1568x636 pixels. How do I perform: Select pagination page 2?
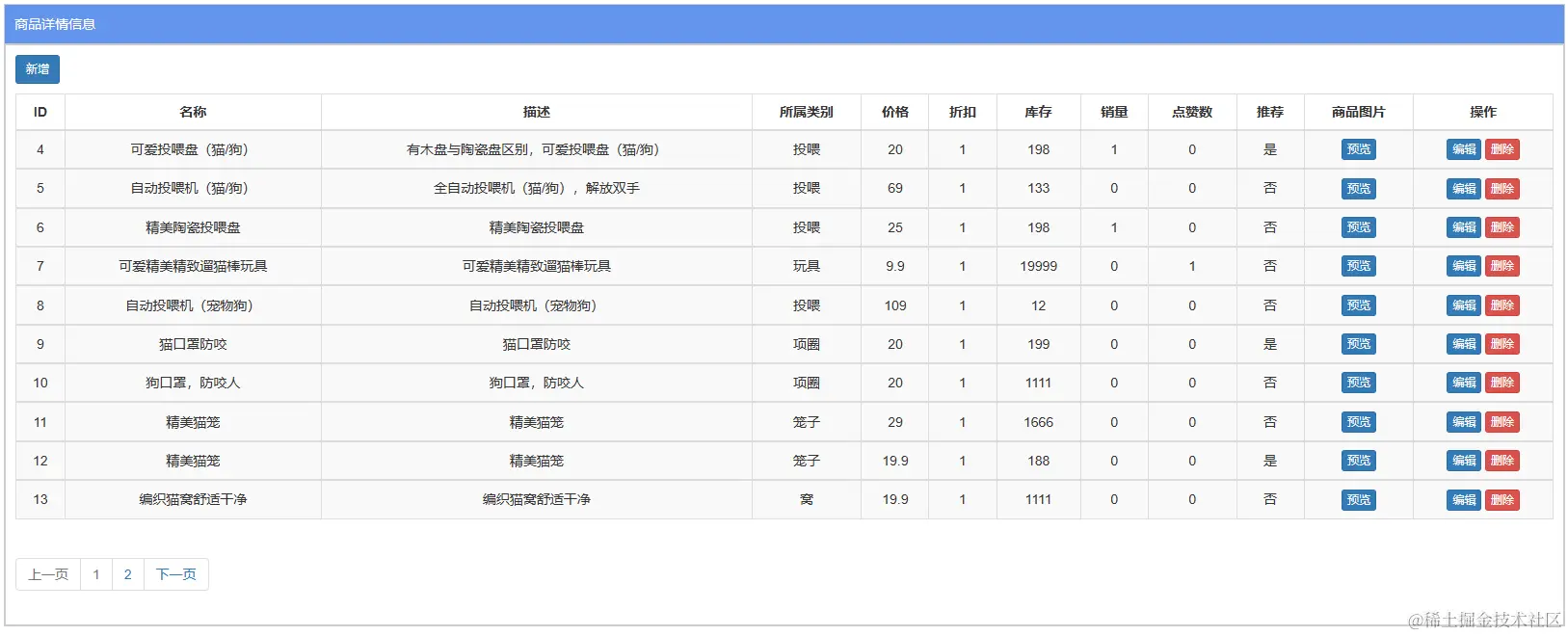click(127, 574)
